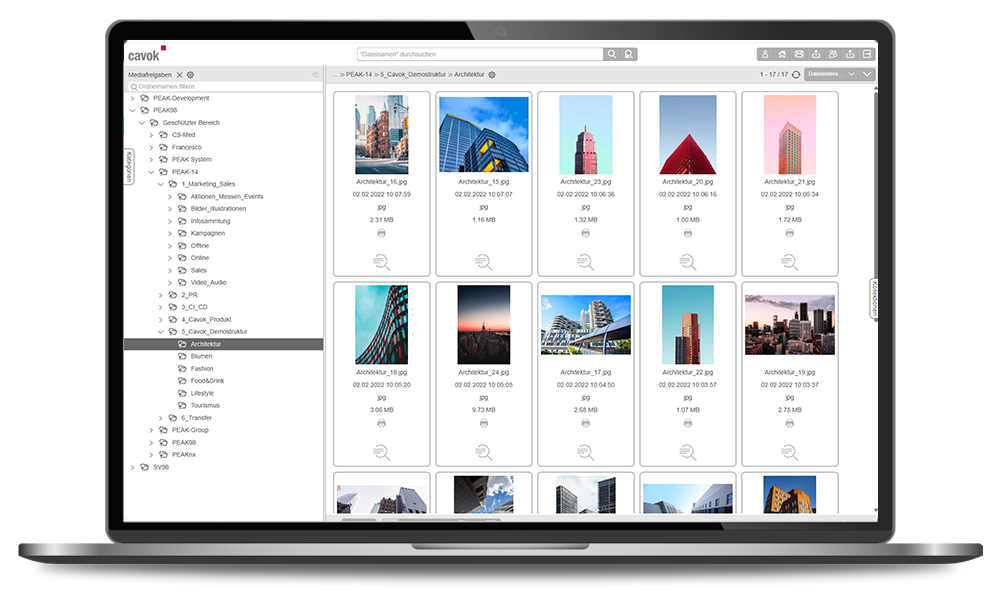Select the Tourismus folder
The height and width of the screenshot is (605, 1000).
tap(205, 405)
